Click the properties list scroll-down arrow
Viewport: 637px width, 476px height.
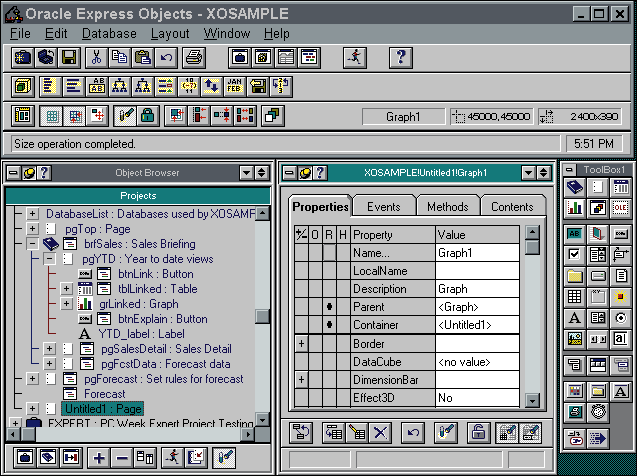532,400
